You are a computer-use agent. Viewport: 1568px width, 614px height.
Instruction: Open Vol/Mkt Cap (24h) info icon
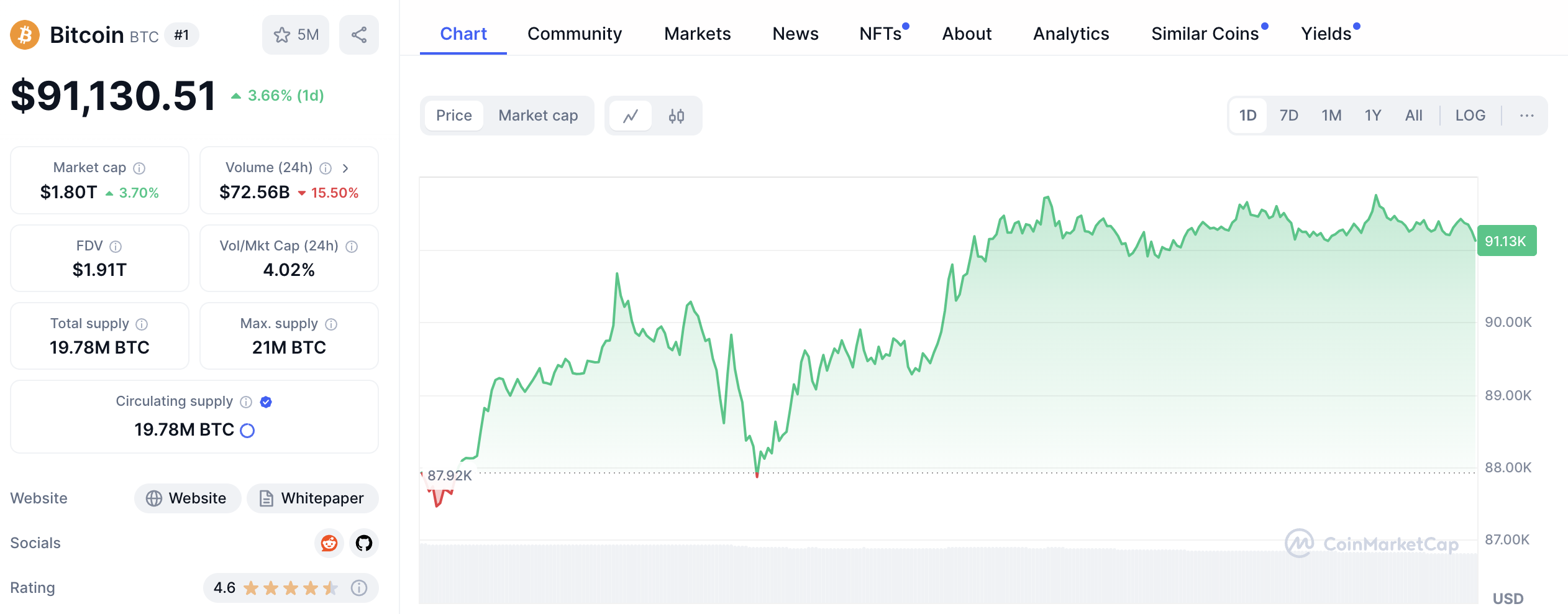point(352,247)
